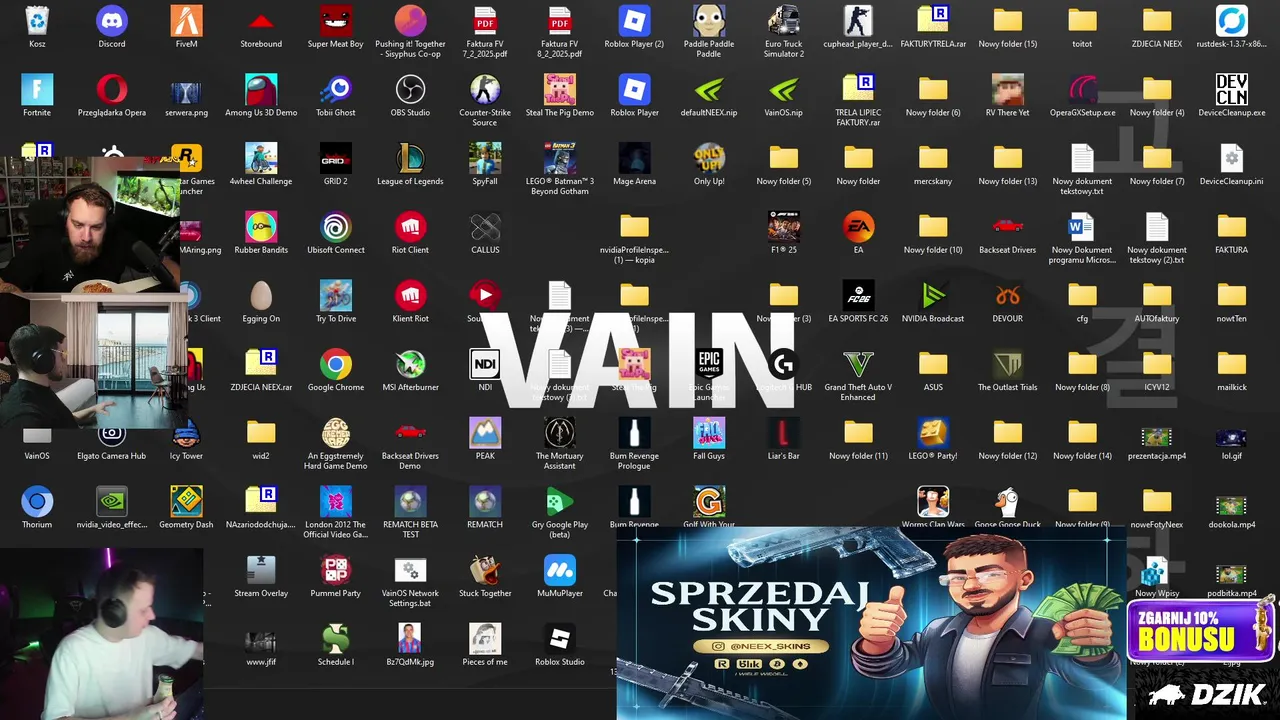The width and height of the screenshot is (1280, 720).
Task: Open the prezentacja.mp4 video file
Action: coord(1157,437)
